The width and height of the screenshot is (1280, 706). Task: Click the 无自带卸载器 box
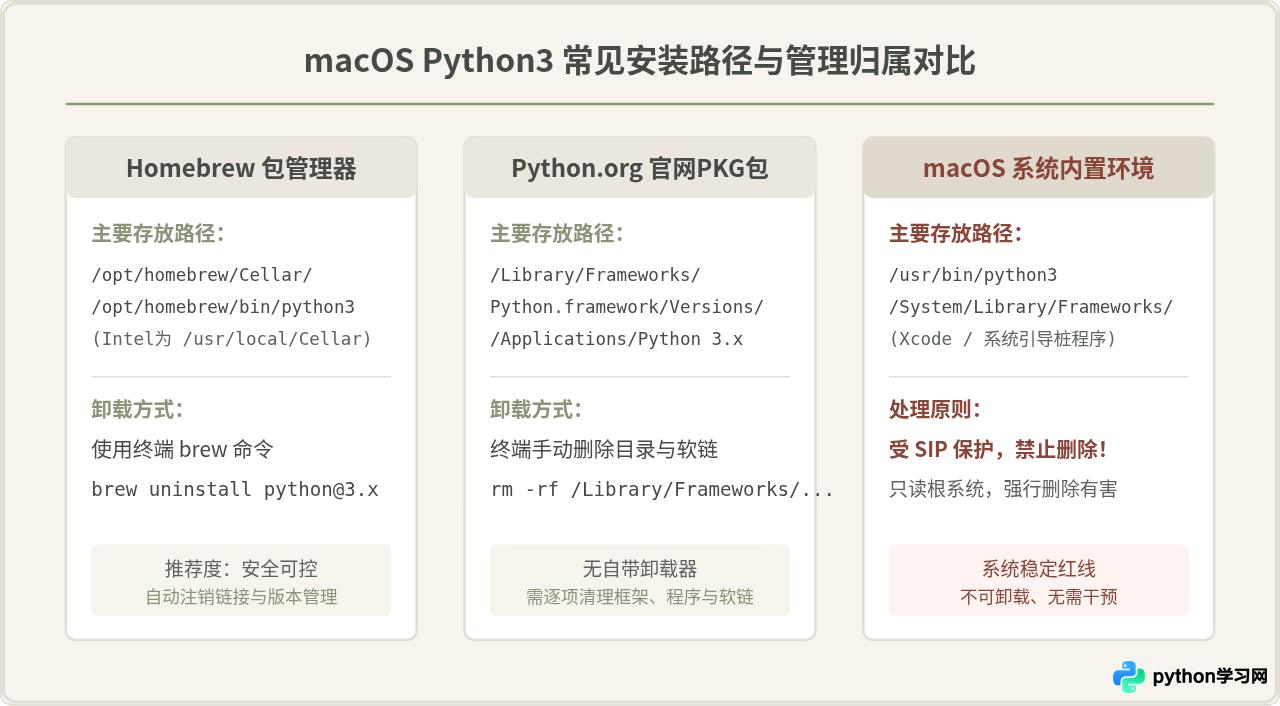click(x=640, y=580)
